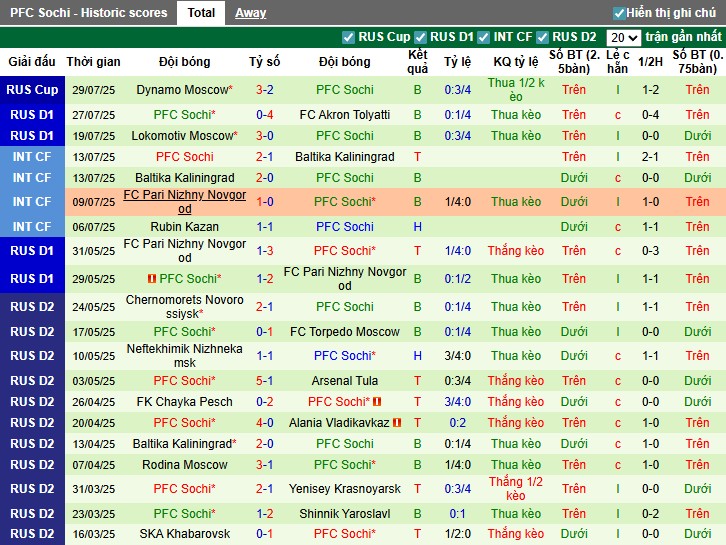This screenshot has height=545, width=726.
Task: Click Tỷ số column header
Action: [x=265, y=62]
